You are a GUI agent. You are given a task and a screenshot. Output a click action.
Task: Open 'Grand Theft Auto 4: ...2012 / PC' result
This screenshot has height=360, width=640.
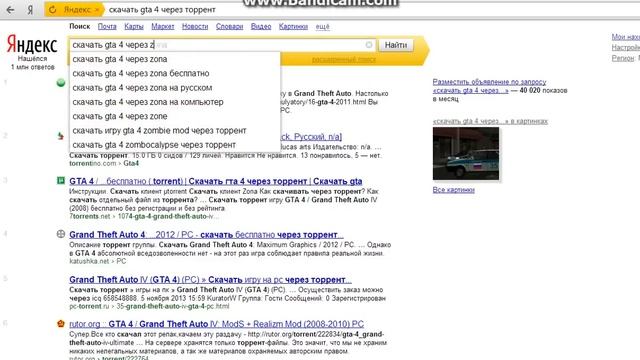pos(206,235)
